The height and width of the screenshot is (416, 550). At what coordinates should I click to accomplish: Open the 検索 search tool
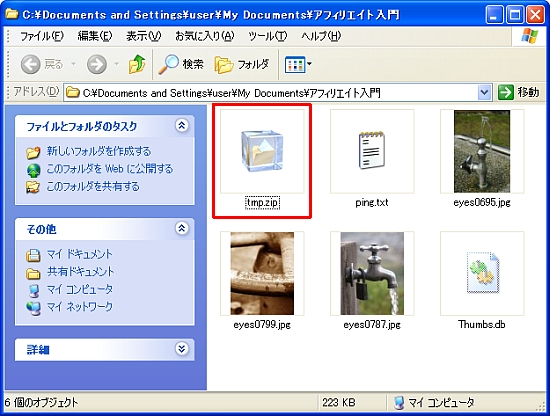click(181, 64)
